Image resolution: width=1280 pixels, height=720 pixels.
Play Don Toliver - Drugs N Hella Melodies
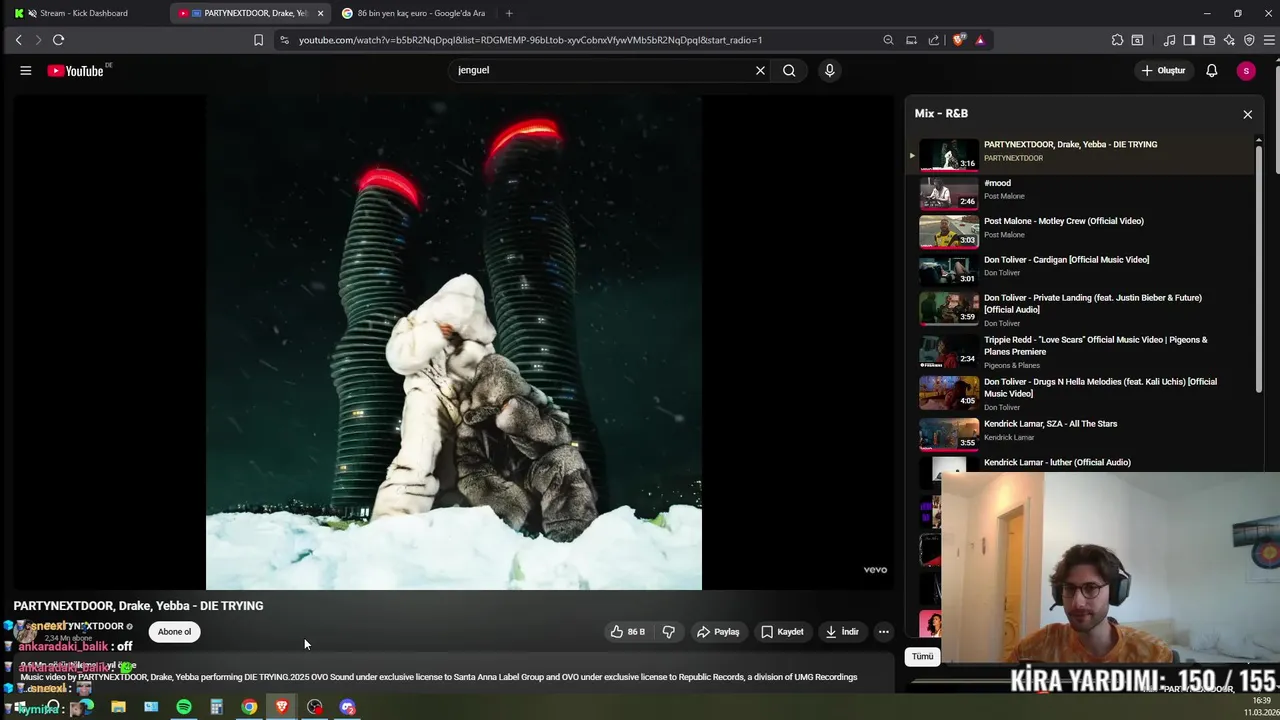(1080, 393)
